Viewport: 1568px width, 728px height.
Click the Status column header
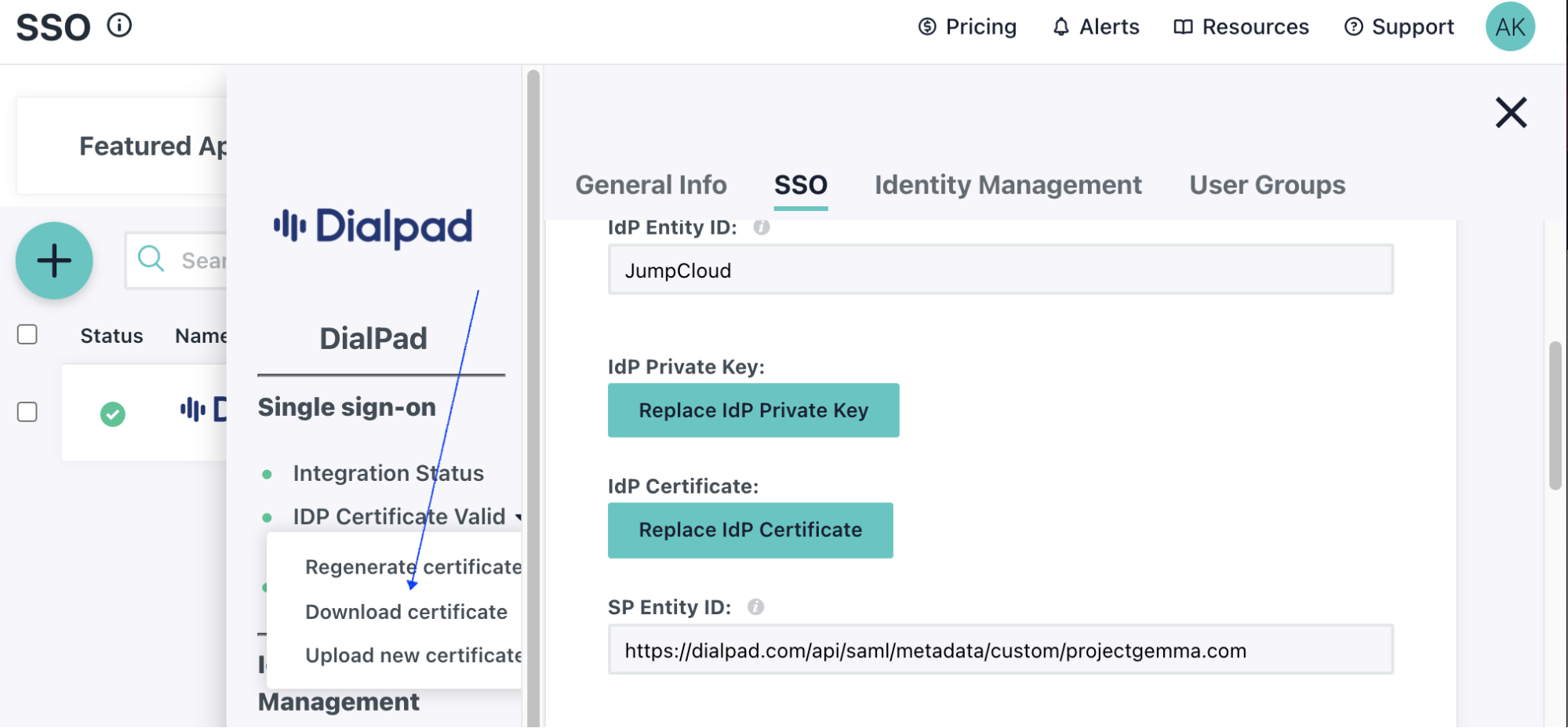tap(111, 336)
